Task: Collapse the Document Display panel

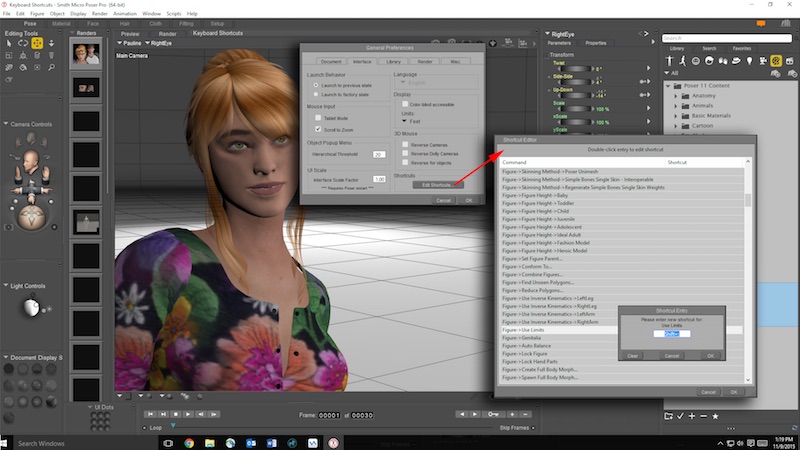Action: click(6, 357)
